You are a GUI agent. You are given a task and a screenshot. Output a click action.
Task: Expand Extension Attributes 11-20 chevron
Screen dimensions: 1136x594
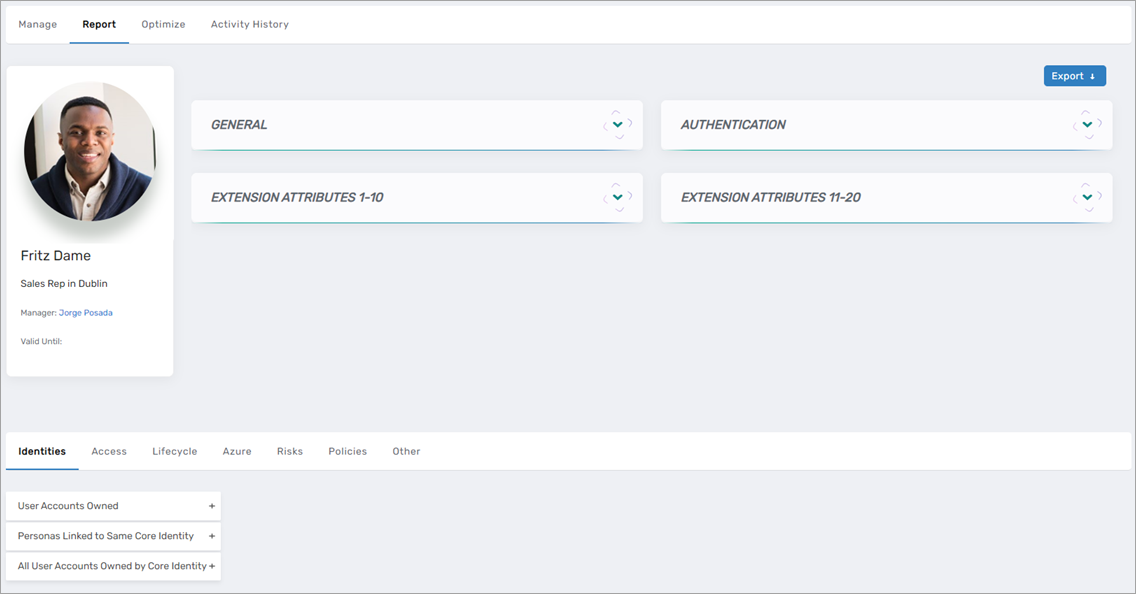click(1087, 197)
